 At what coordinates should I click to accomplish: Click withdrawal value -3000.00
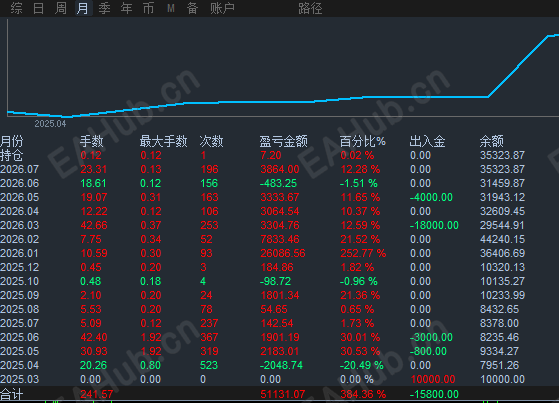point(431,337)
